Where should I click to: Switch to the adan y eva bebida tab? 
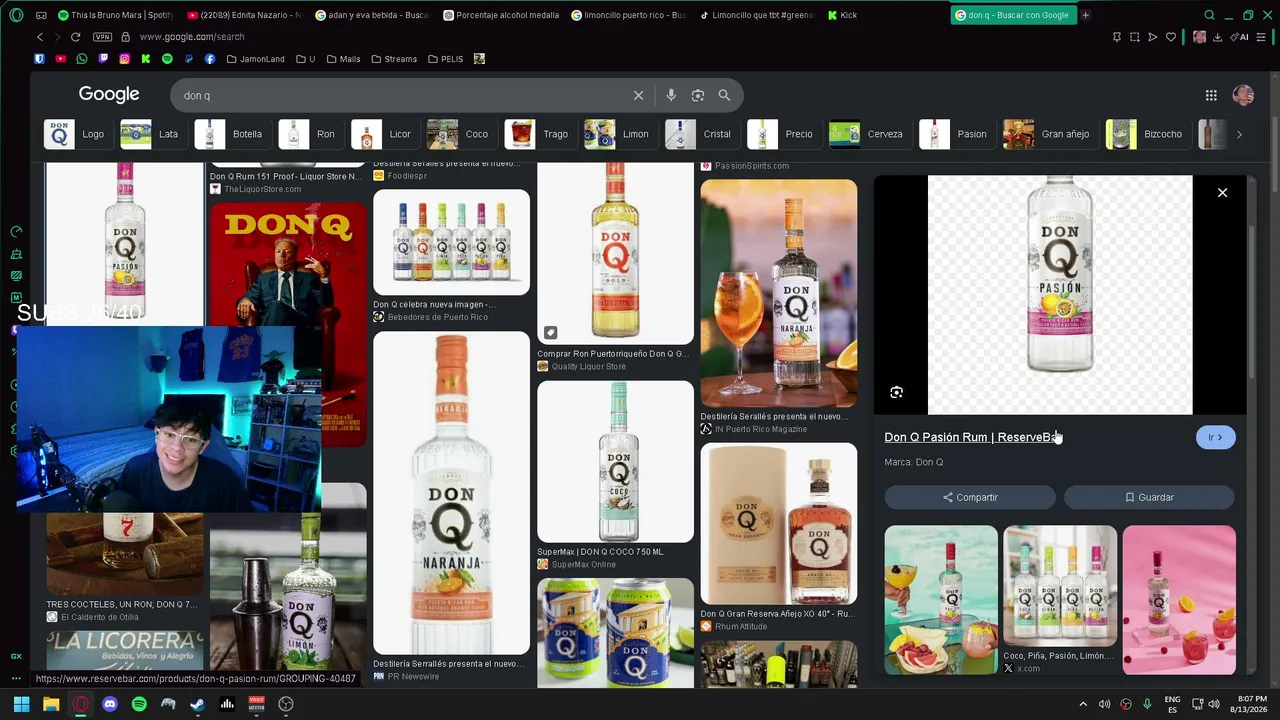373,15
